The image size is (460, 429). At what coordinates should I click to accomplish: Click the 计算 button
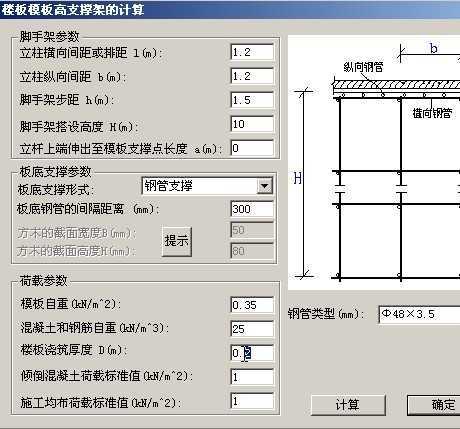(x=348, y=405)
